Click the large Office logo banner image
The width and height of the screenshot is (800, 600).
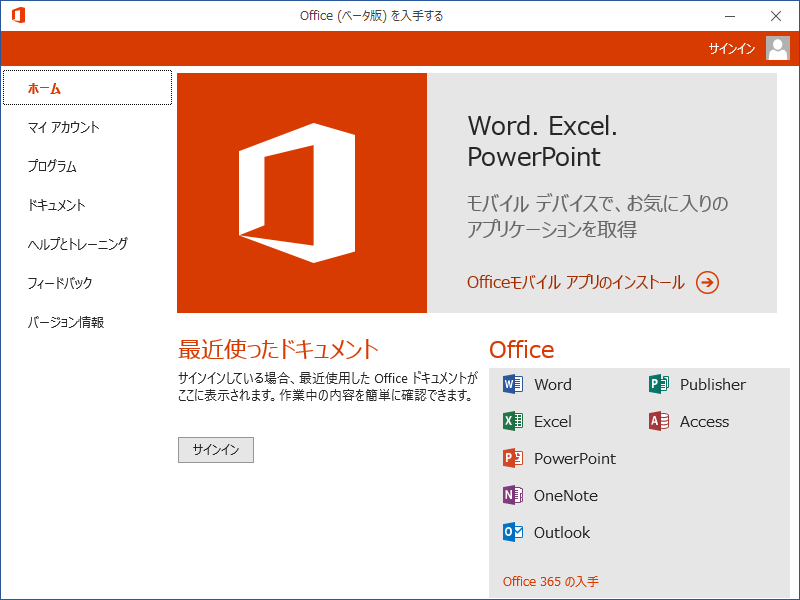(302, 193)
